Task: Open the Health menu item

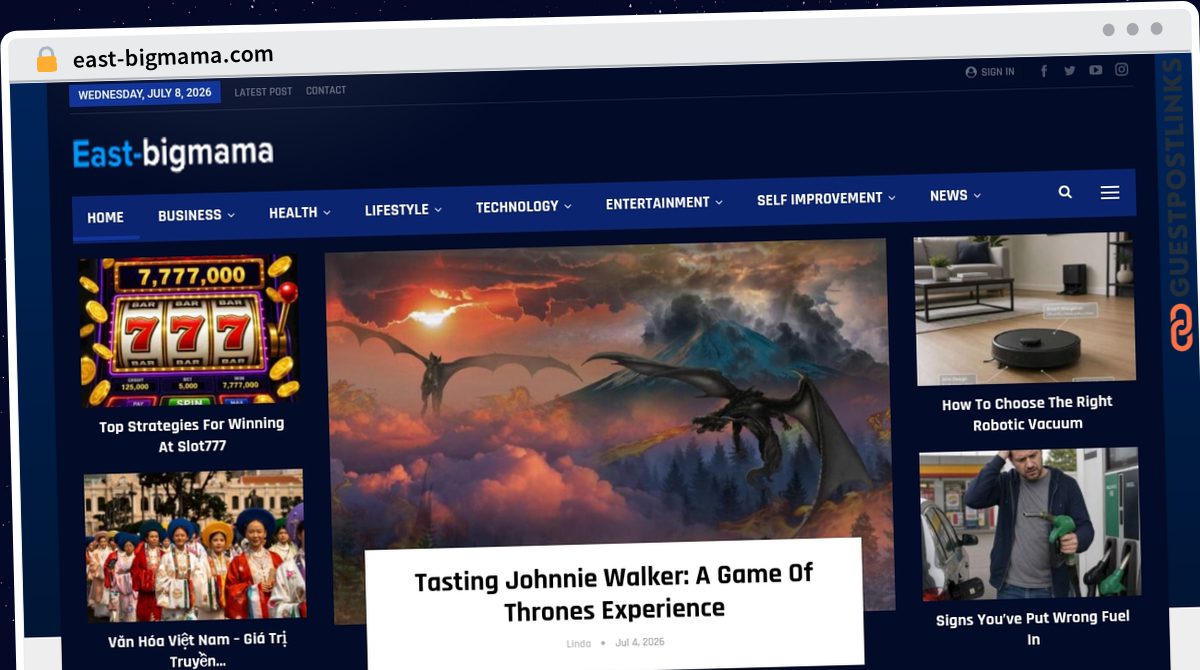Action: point(293,212)
